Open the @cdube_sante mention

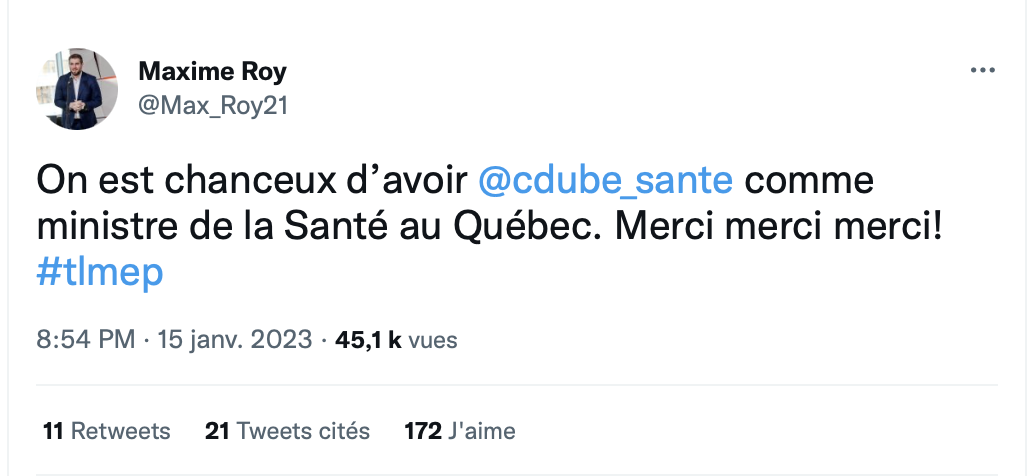605,181
